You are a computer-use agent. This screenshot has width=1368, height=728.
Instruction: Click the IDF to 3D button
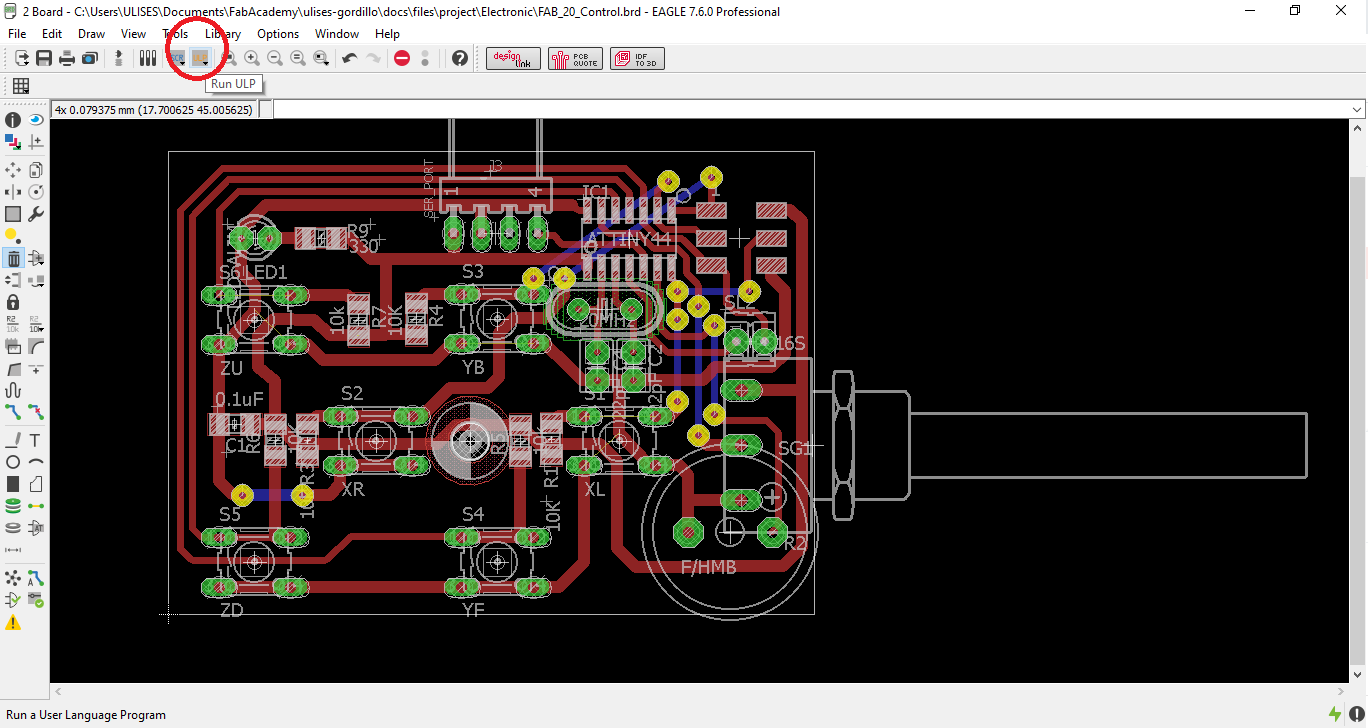pos(637,59)
